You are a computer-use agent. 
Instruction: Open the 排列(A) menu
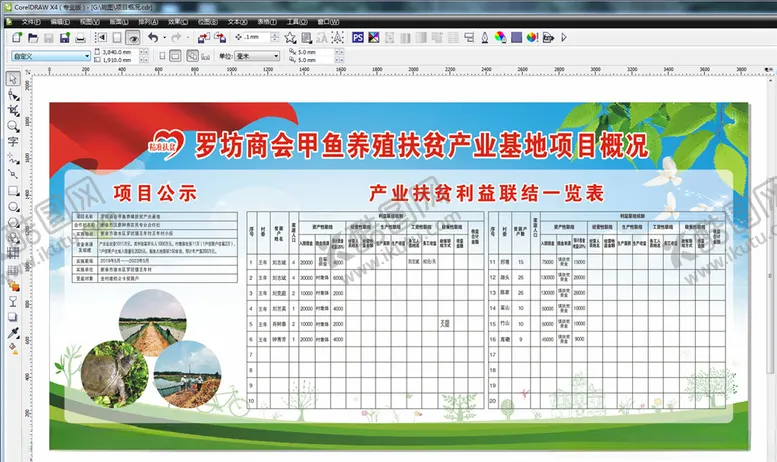(148, 22)
